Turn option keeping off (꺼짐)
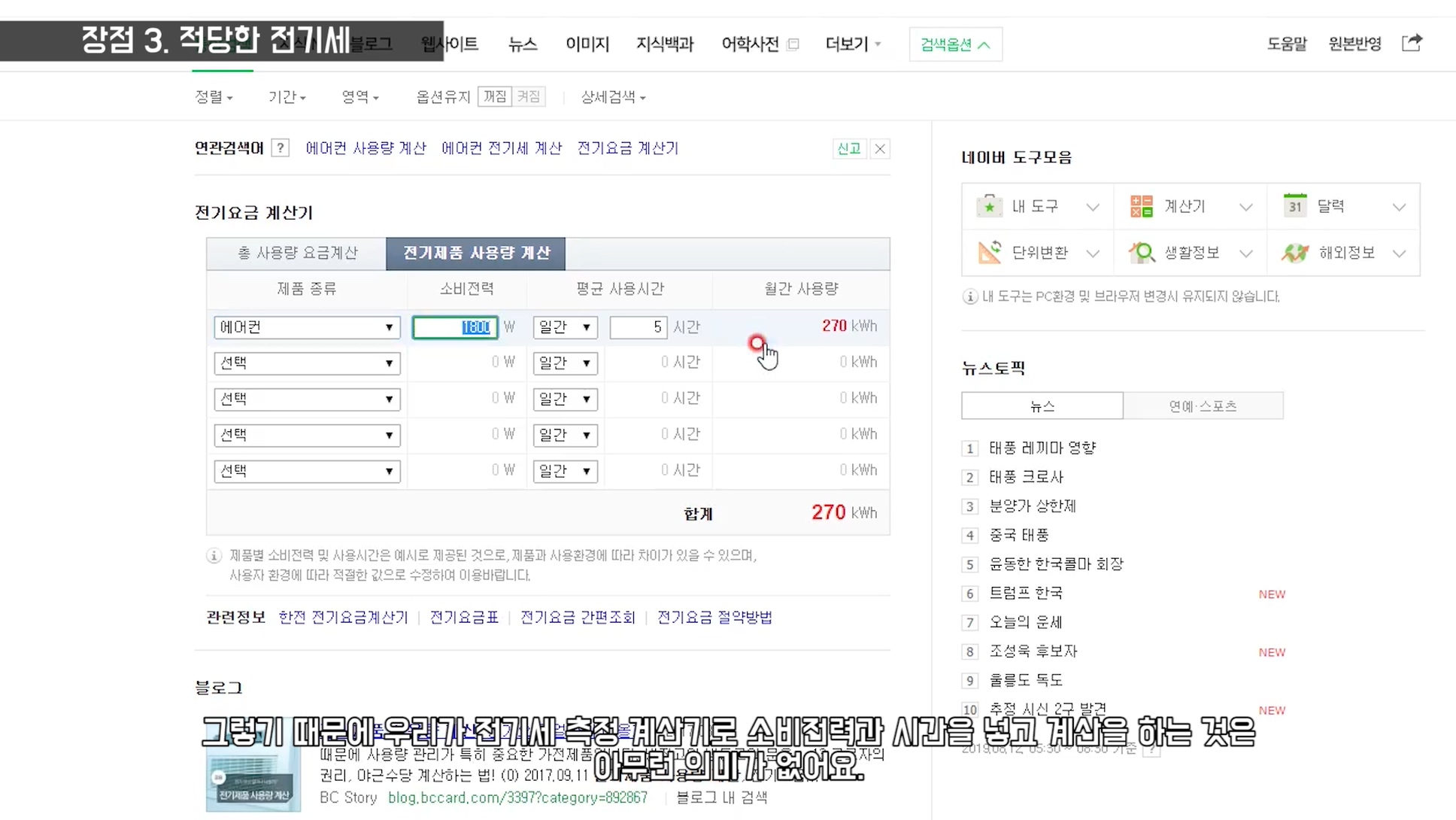The image size is (1456, 820). [494, 96]
